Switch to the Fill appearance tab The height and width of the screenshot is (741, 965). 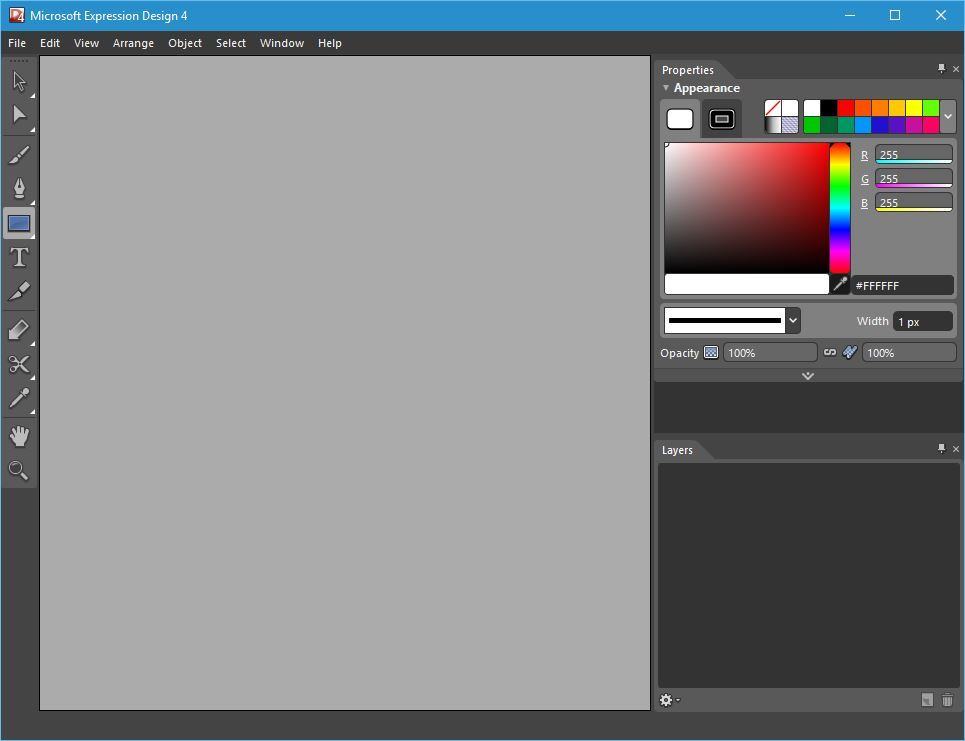coord(680,119)
